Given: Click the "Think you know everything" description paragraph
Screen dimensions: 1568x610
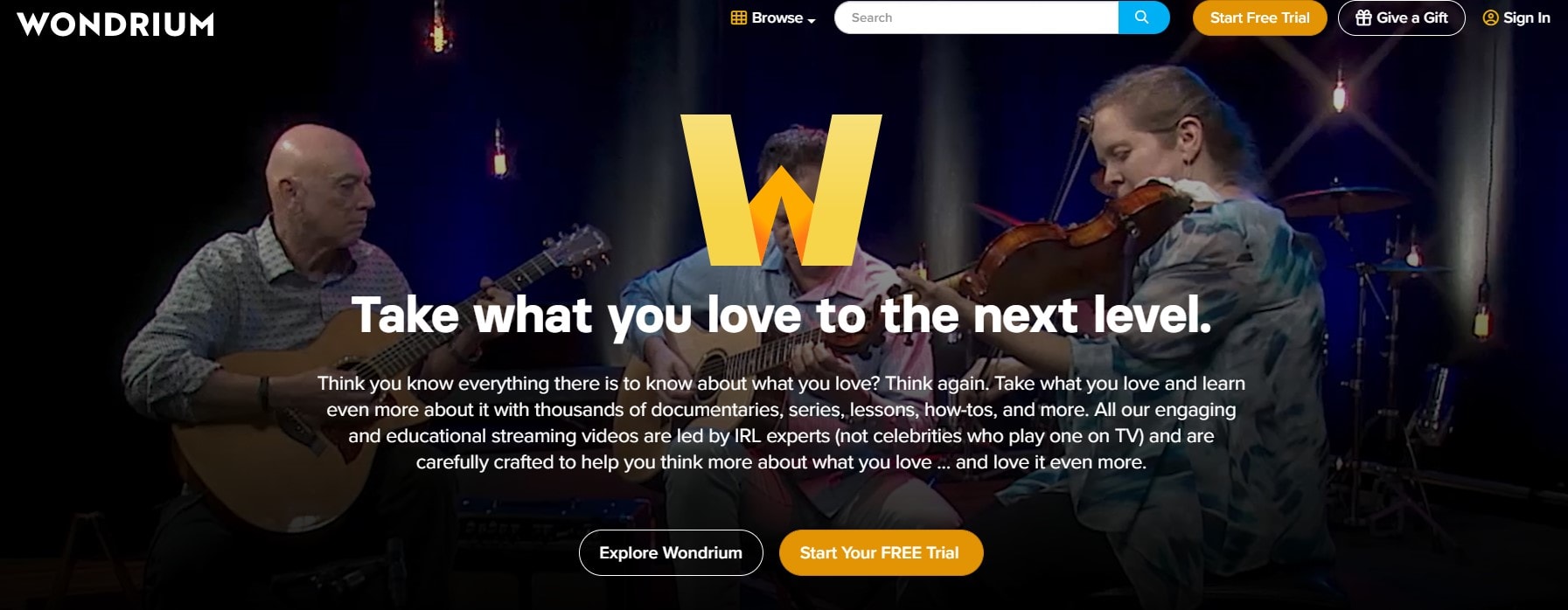Looking at the screenshot, I should point(781,422).
